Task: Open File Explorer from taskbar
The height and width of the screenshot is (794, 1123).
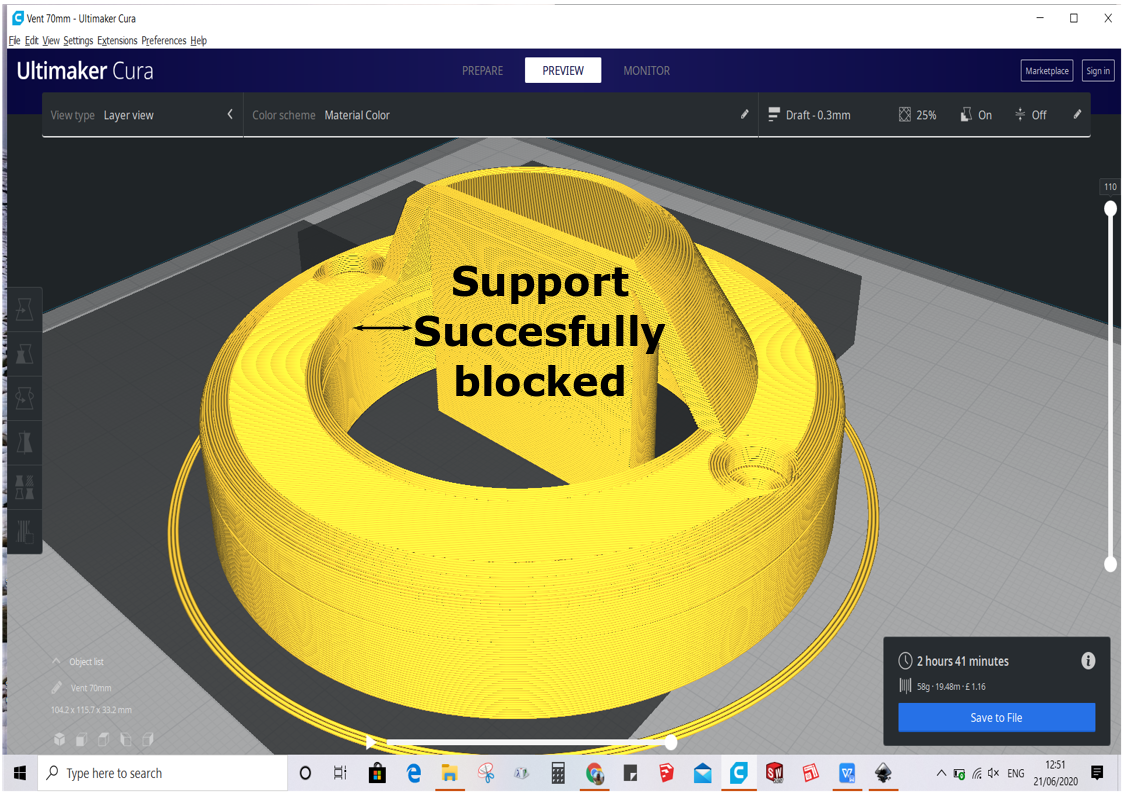Action: pyautogui.click(x=450, y=773)
